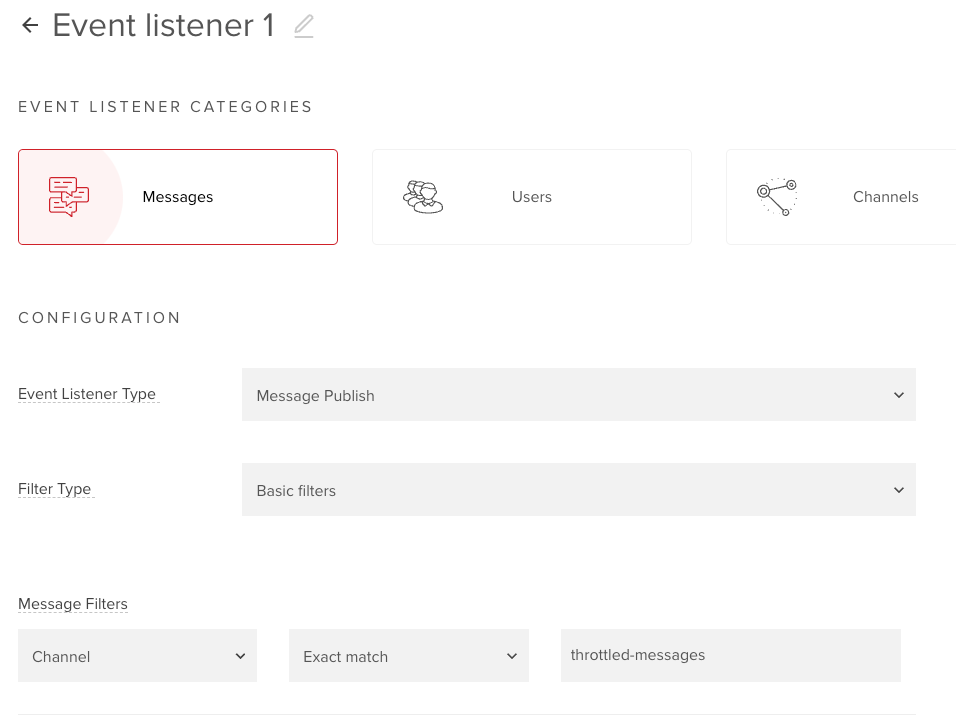Click the connected nodes icon on Channels card
The width and height of the screenshot is (956, 717).
779,196
